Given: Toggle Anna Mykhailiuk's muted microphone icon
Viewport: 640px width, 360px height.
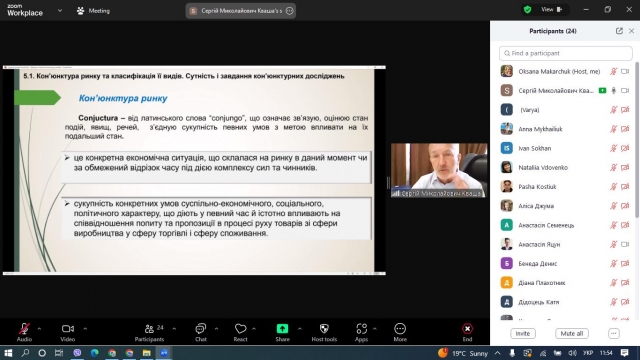Looking at the screenshot, I should click(613, 129).
